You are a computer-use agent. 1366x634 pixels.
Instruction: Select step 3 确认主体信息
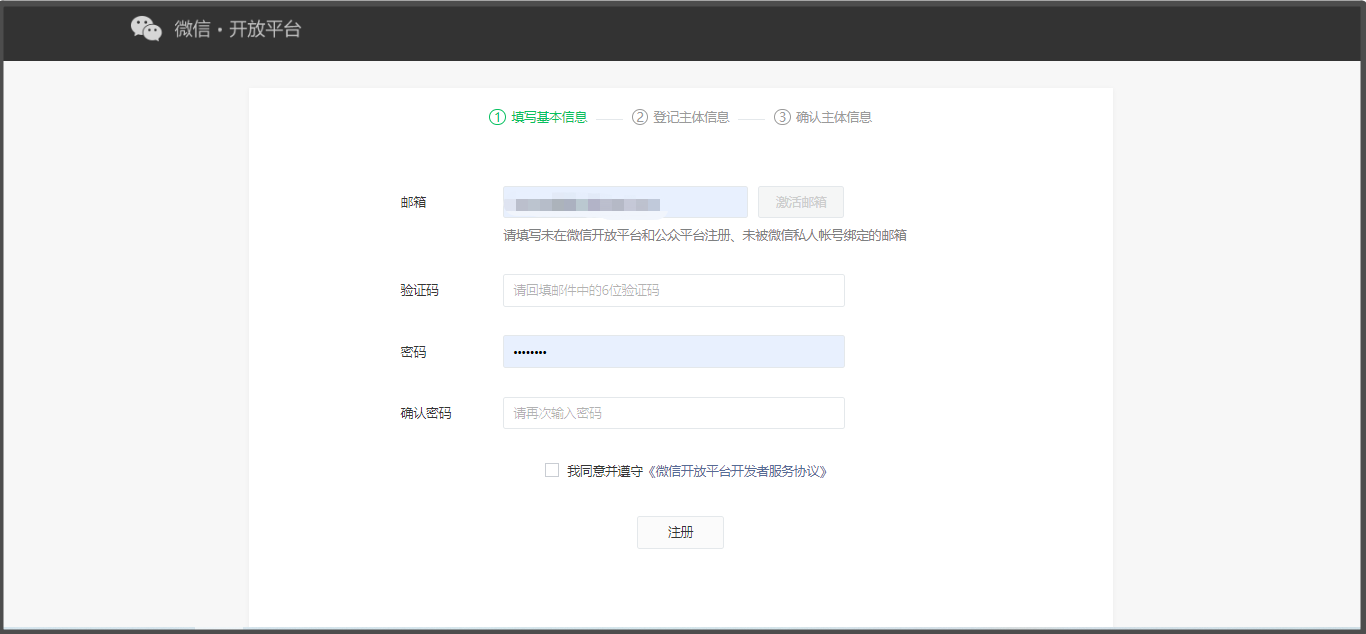[823, 117]
